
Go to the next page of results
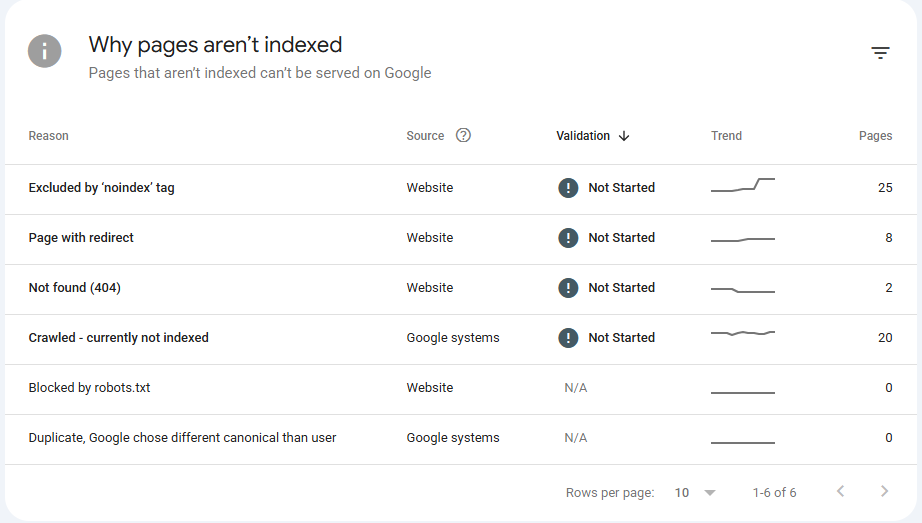pyautogui.click(x=884, y=491)
